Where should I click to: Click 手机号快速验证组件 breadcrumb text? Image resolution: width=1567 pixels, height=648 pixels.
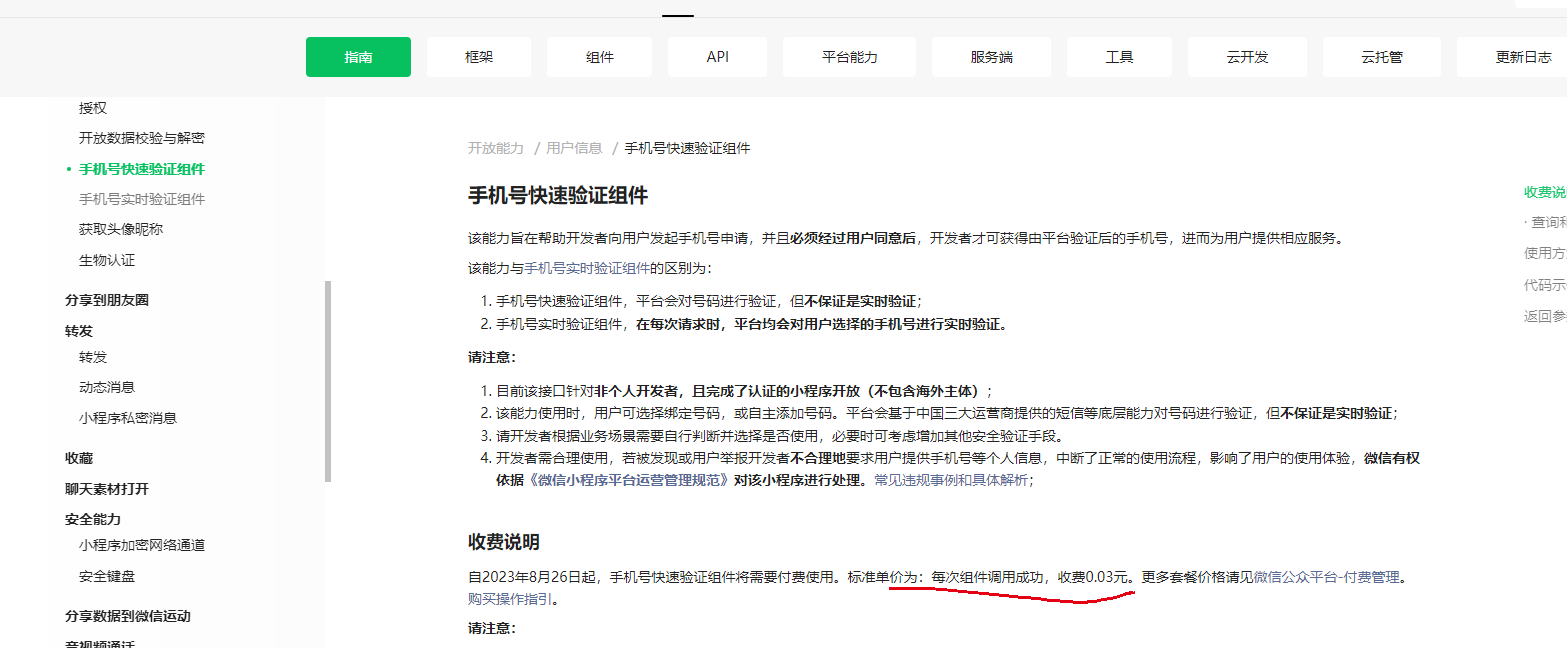pos(687,148)
